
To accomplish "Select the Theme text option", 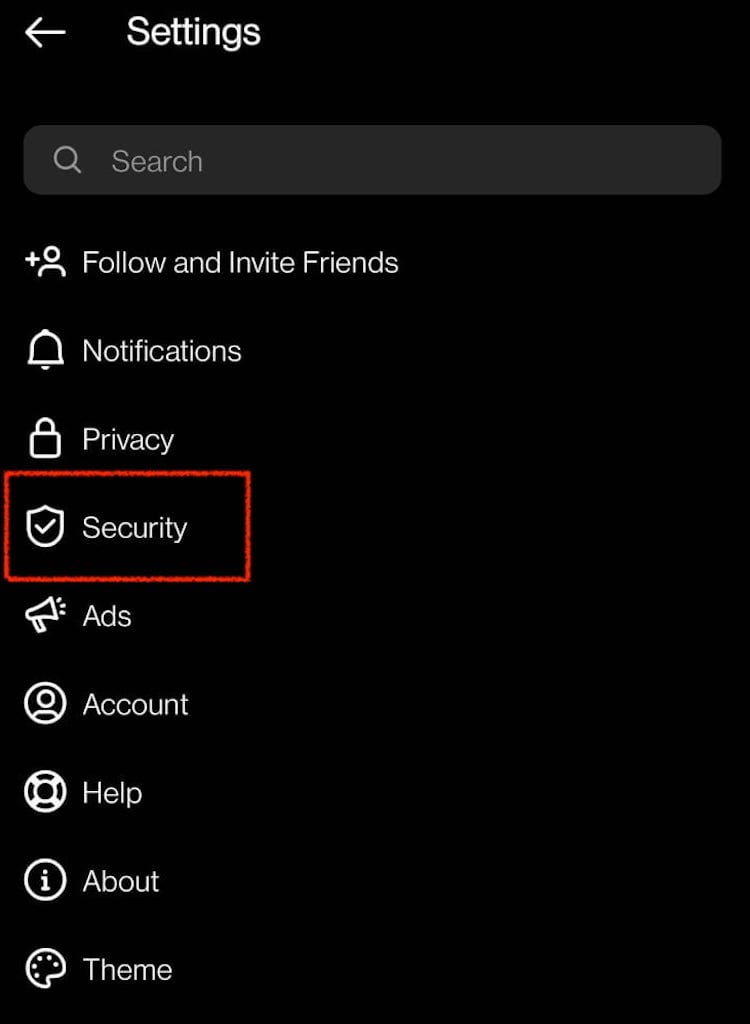I will click(x=127, y=970).
